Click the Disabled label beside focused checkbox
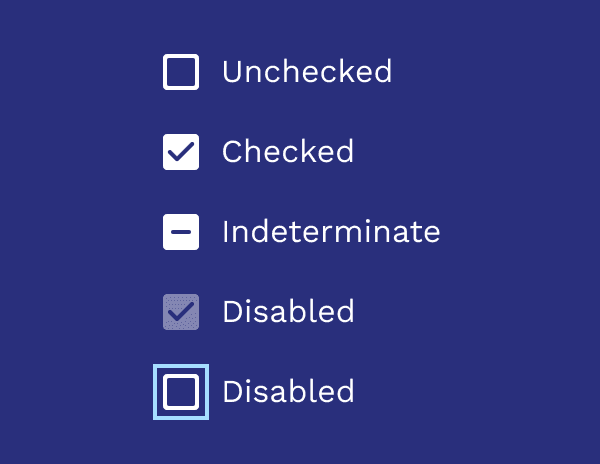This screenshot has height=464, width=600. click(288, 392)
